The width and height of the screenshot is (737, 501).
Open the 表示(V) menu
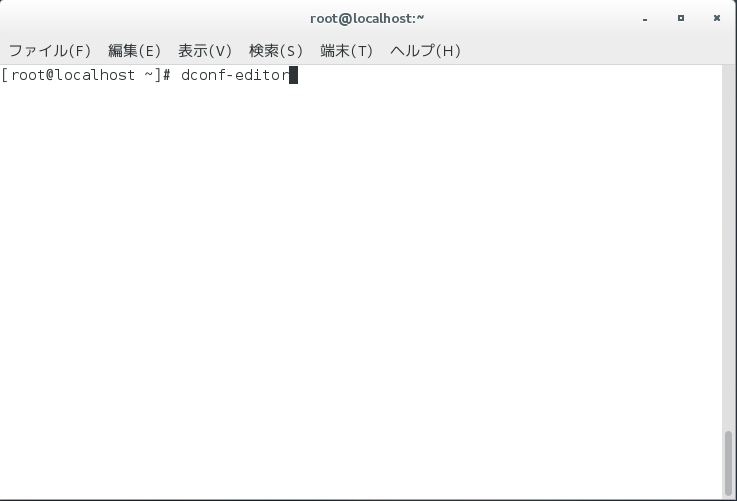[205, 50]
